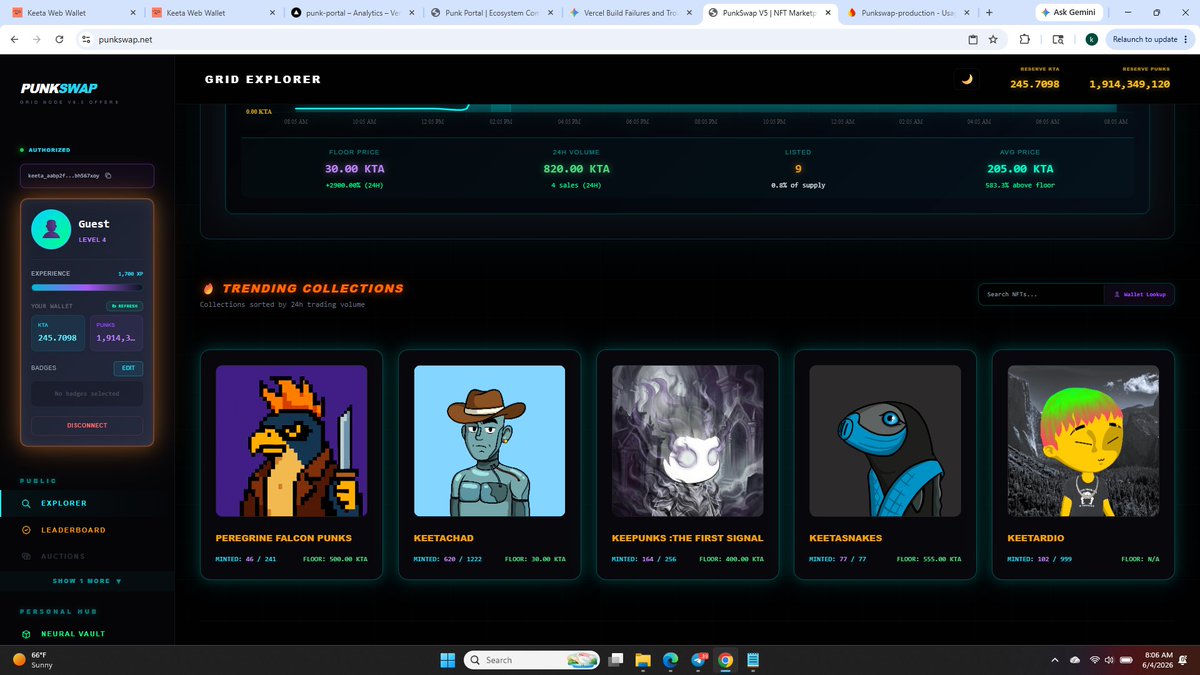Click the Guest profile avatar

[x=51, y=230]
